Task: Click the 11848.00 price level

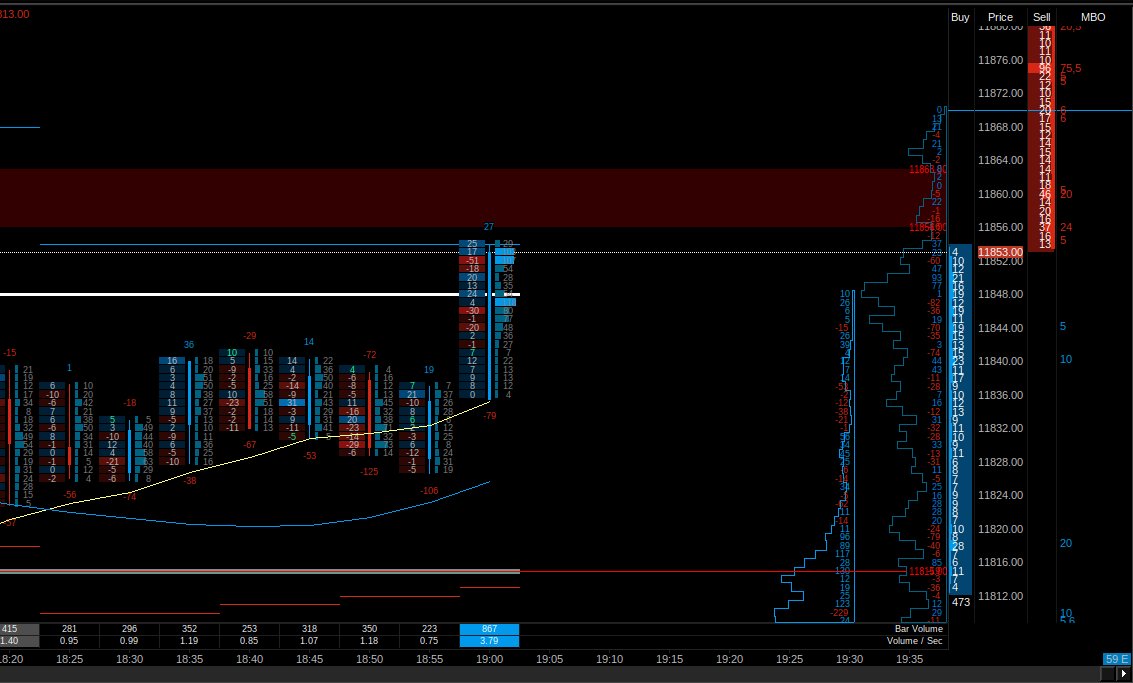Action: 1001,294
